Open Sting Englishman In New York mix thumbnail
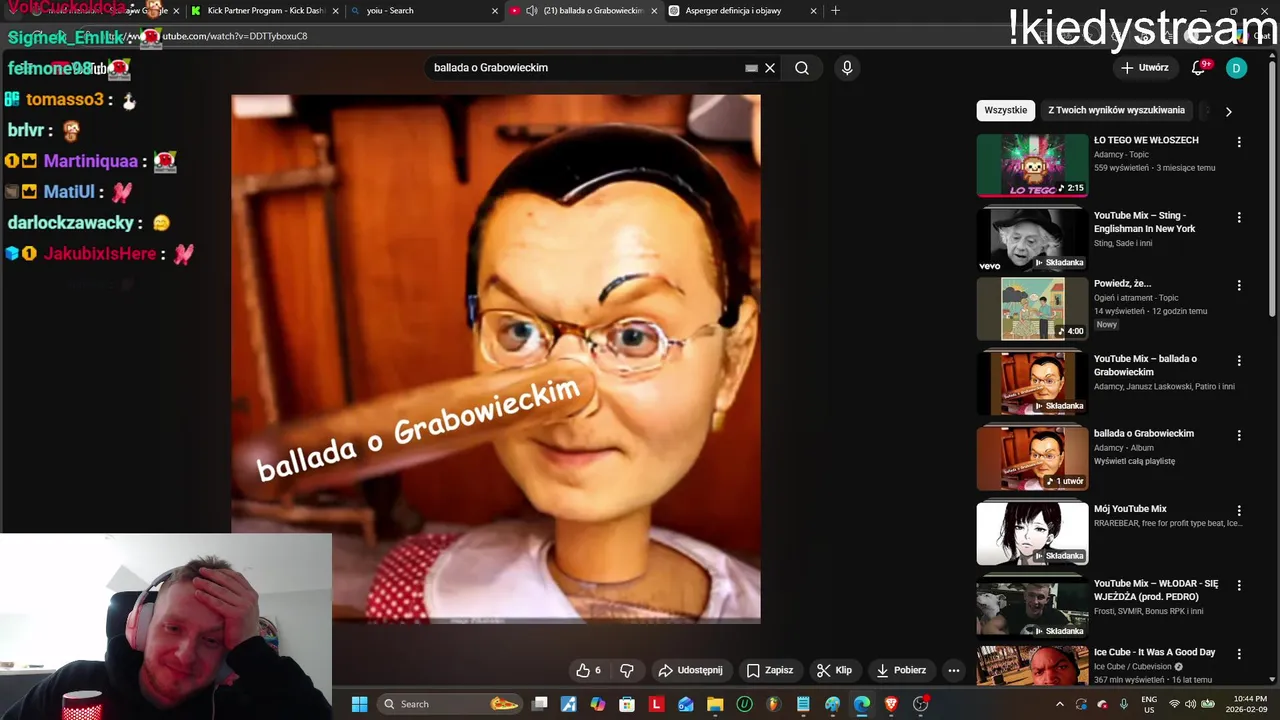1280x720 pixels. tap(1032, 240)
